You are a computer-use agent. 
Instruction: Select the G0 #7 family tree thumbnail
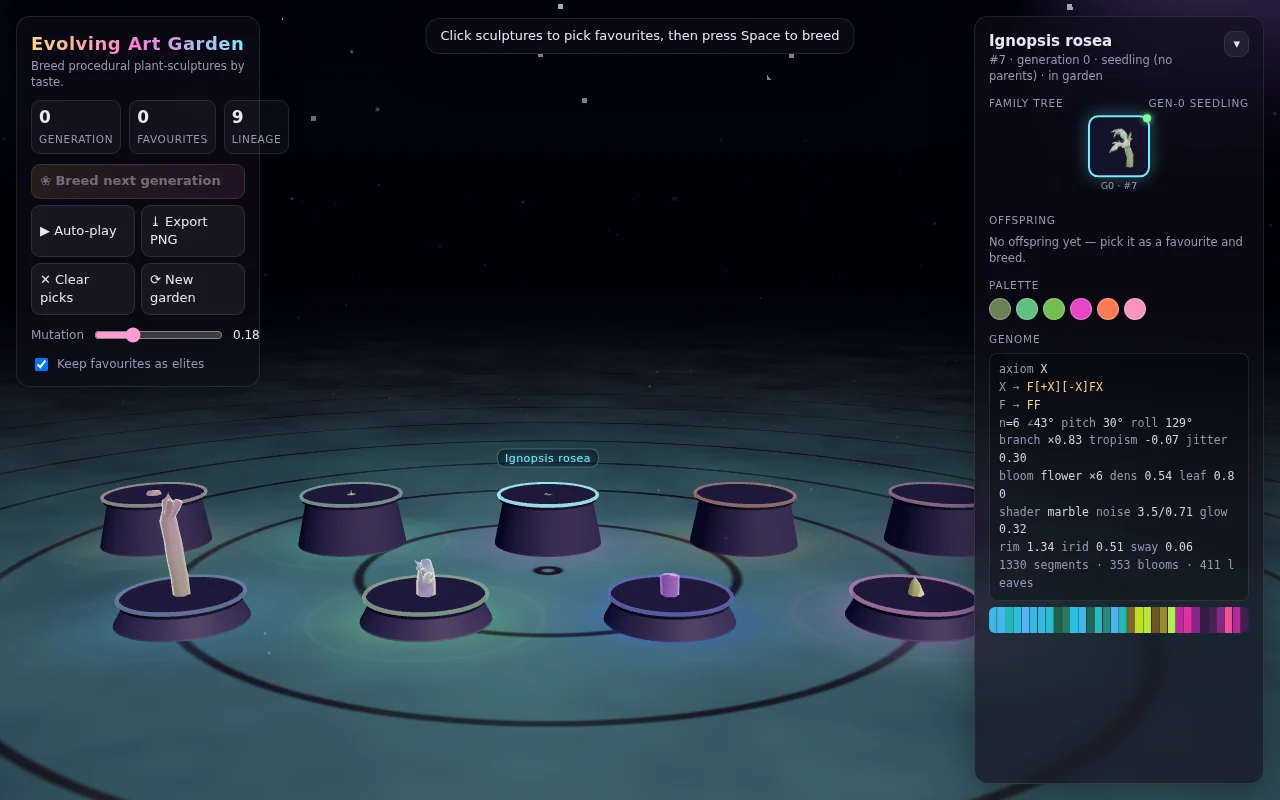point(1119,146)
